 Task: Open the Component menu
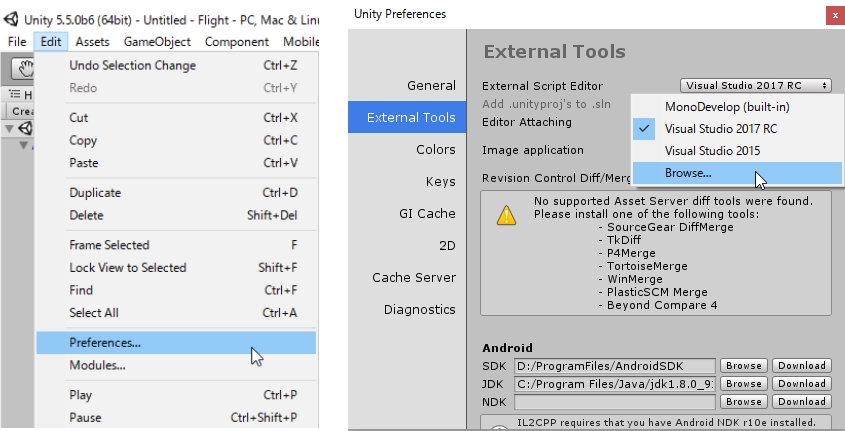tap(237, 41)
